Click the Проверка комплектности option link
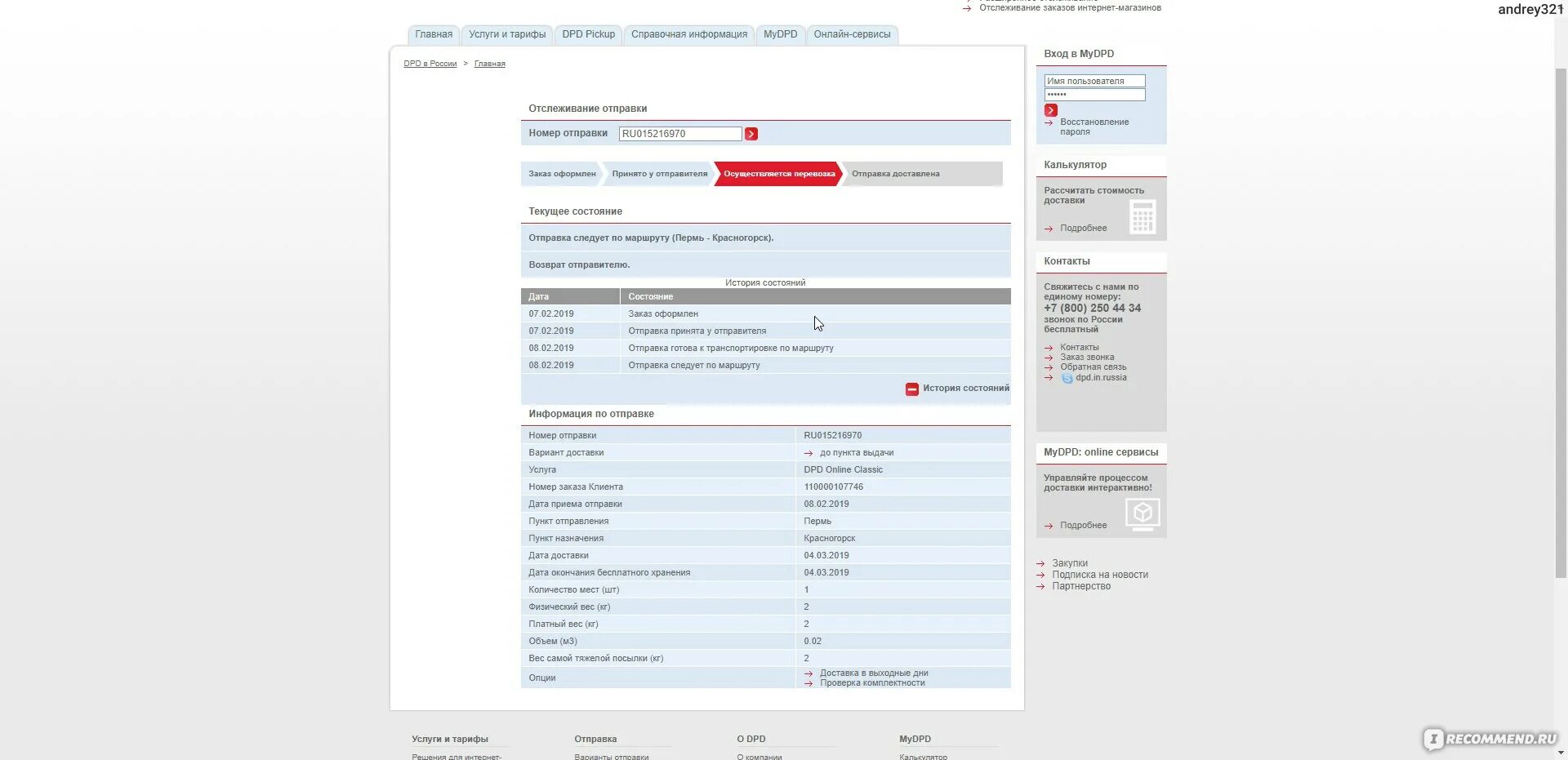The width and height of the screenshot is (1568, 760). pos(872,683)
